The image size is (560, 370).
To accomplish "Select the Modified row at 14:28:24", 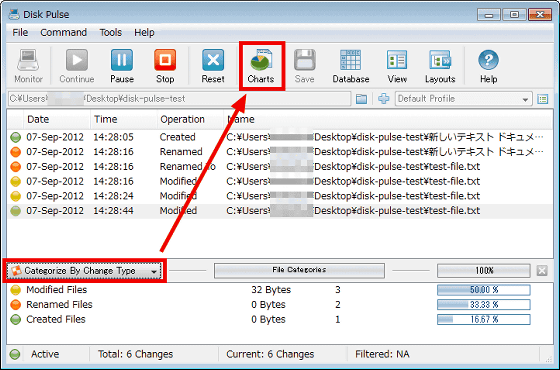I will point(280,196).
